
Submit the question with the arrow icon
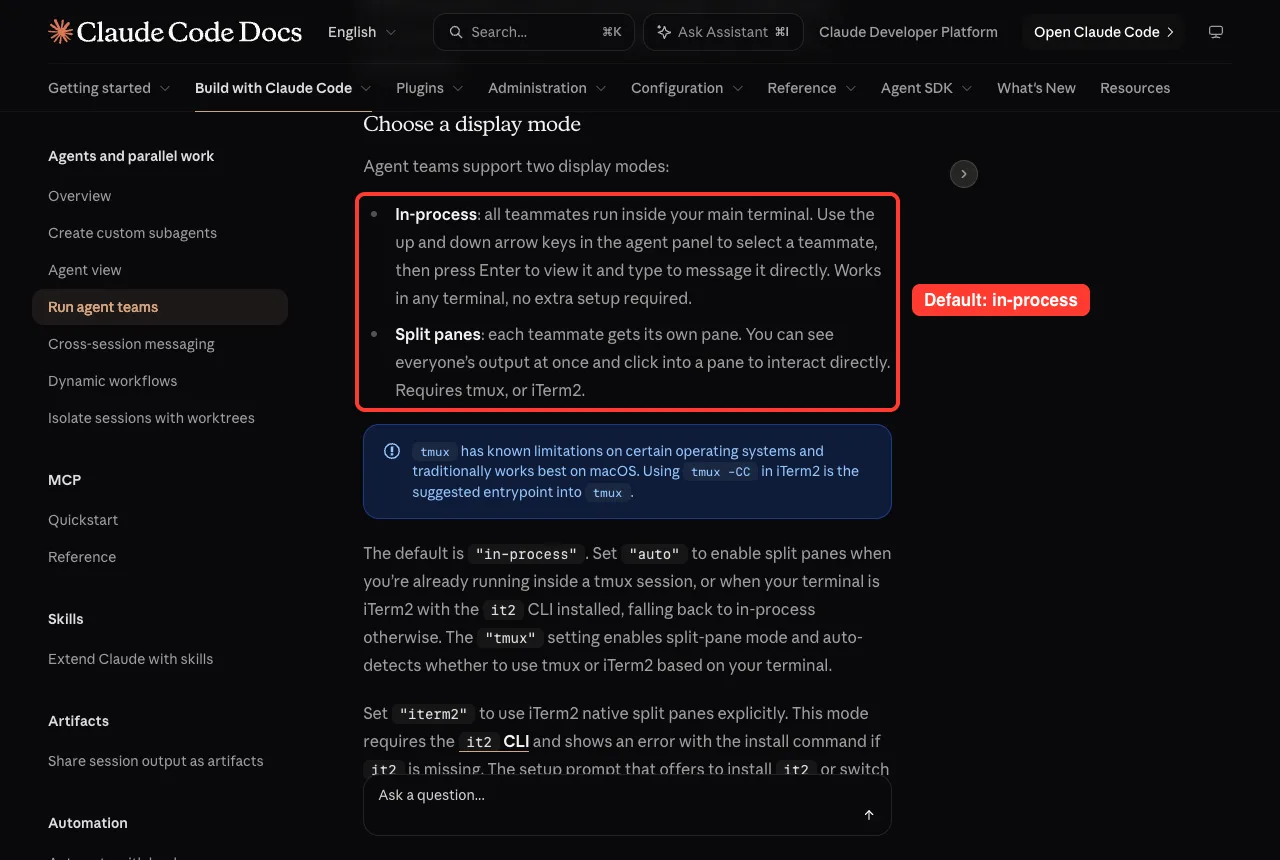pyautogui.click(x=869, y=815)
